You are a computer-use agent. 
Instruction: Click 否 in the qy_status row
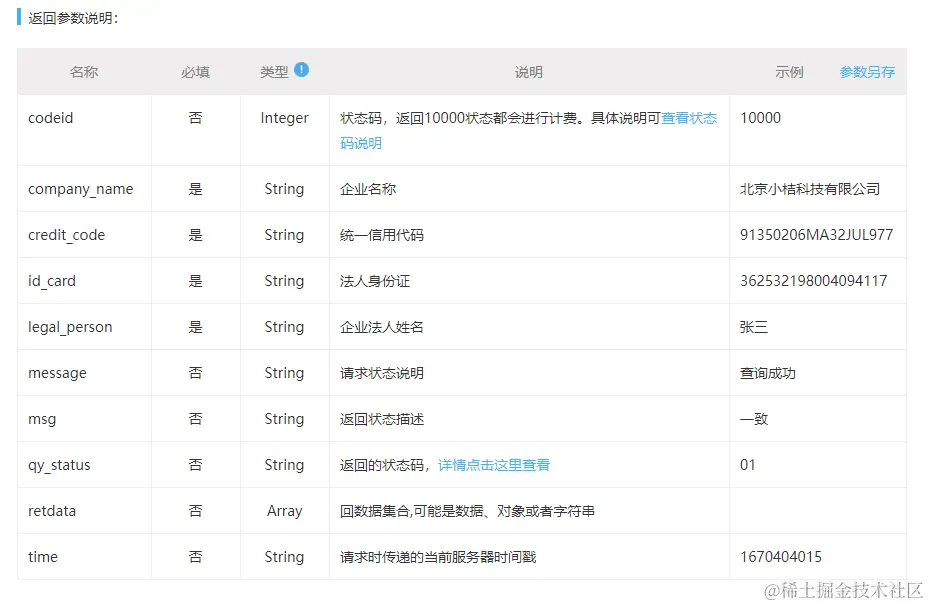click(196, 465)
